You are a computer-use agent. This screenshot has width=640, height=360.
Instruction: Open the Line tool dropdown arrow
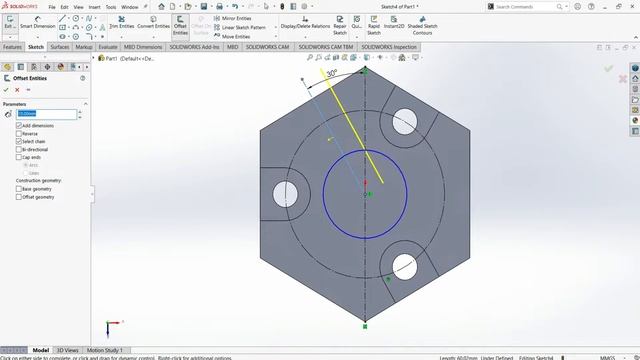(x=68, y=18)
